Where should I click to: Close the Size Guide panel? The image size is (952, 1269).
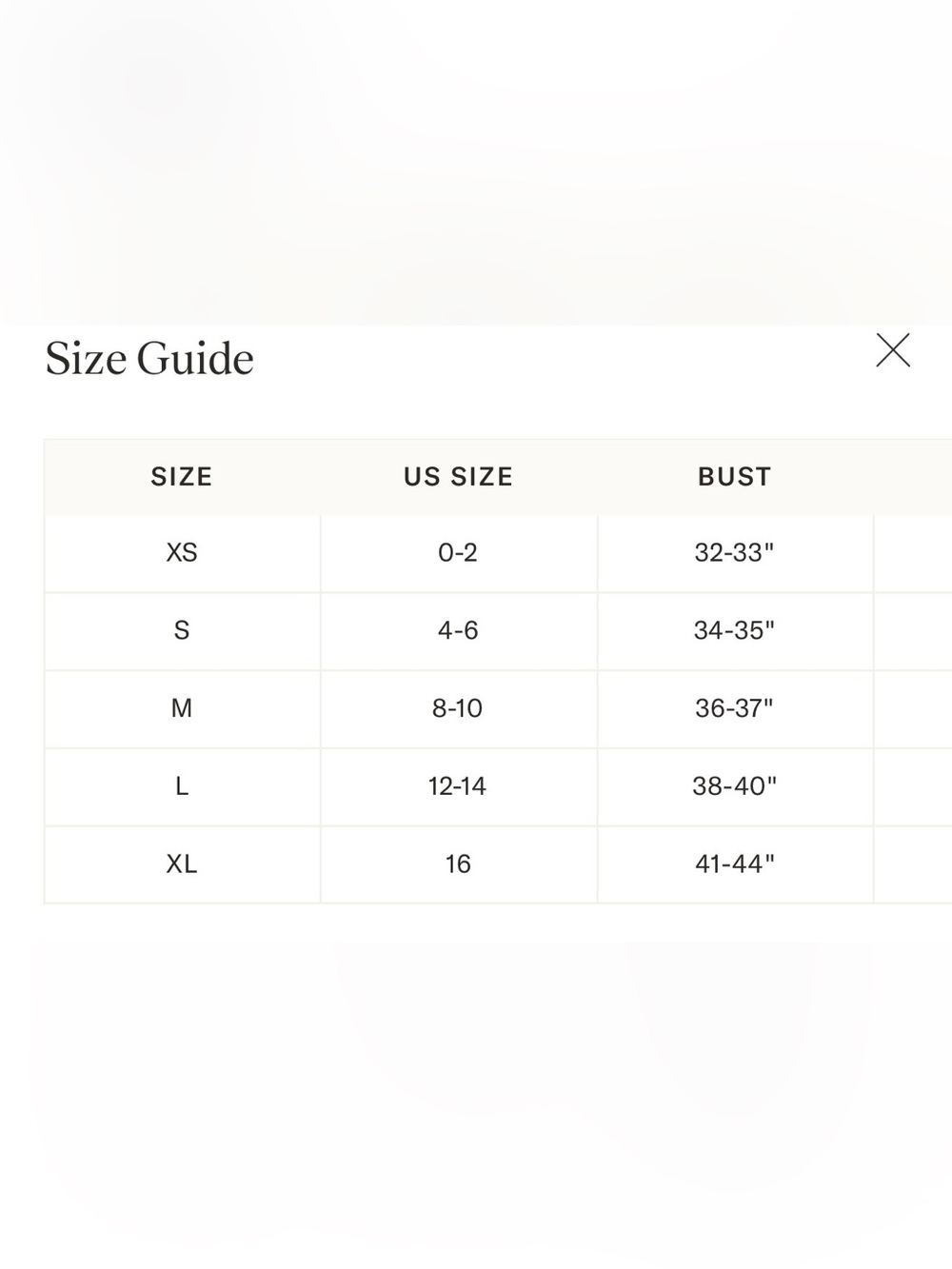tap(893, 350)
